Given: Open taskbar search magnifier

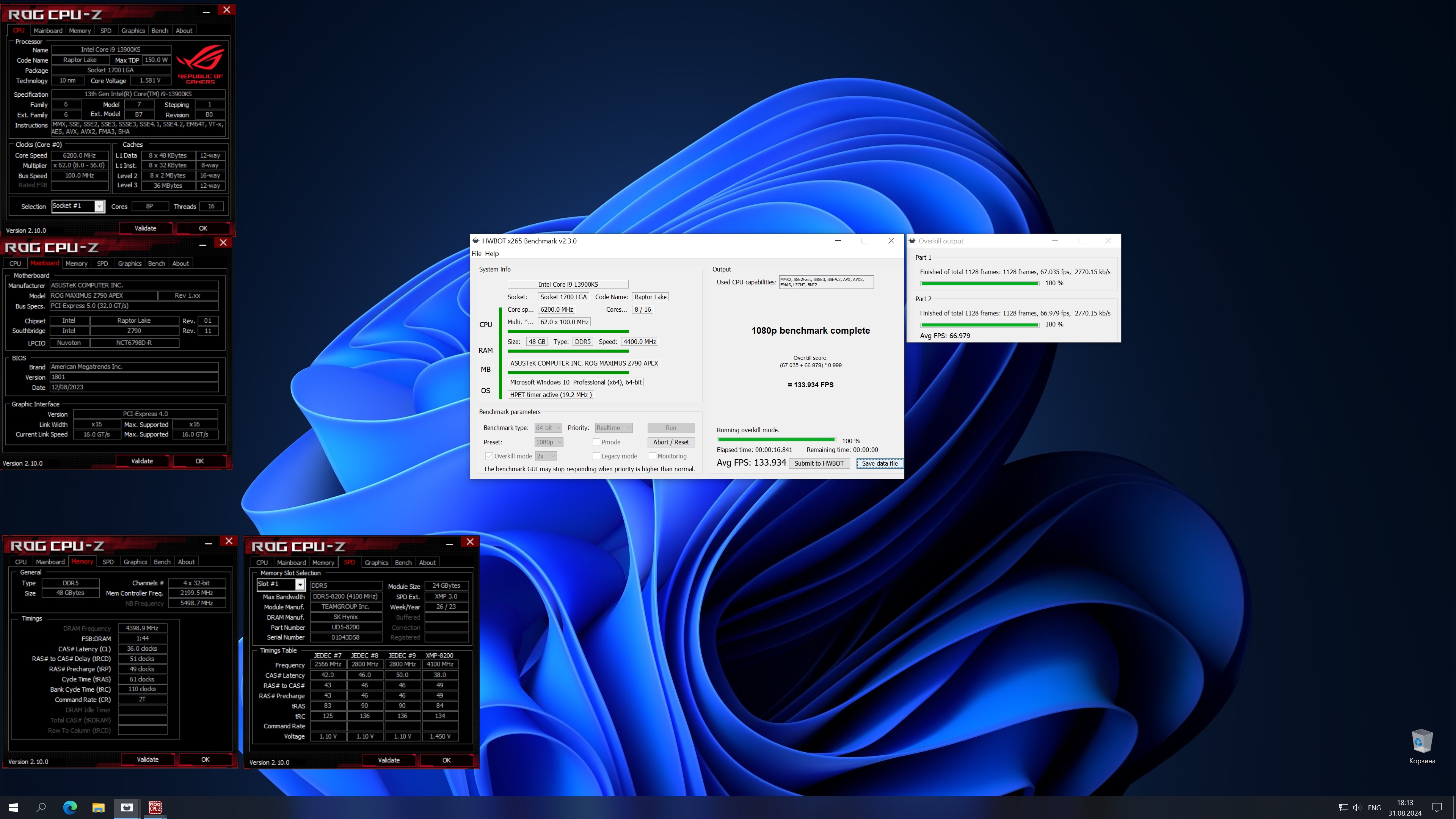Looking at the screenshot, I should [41, 808].
